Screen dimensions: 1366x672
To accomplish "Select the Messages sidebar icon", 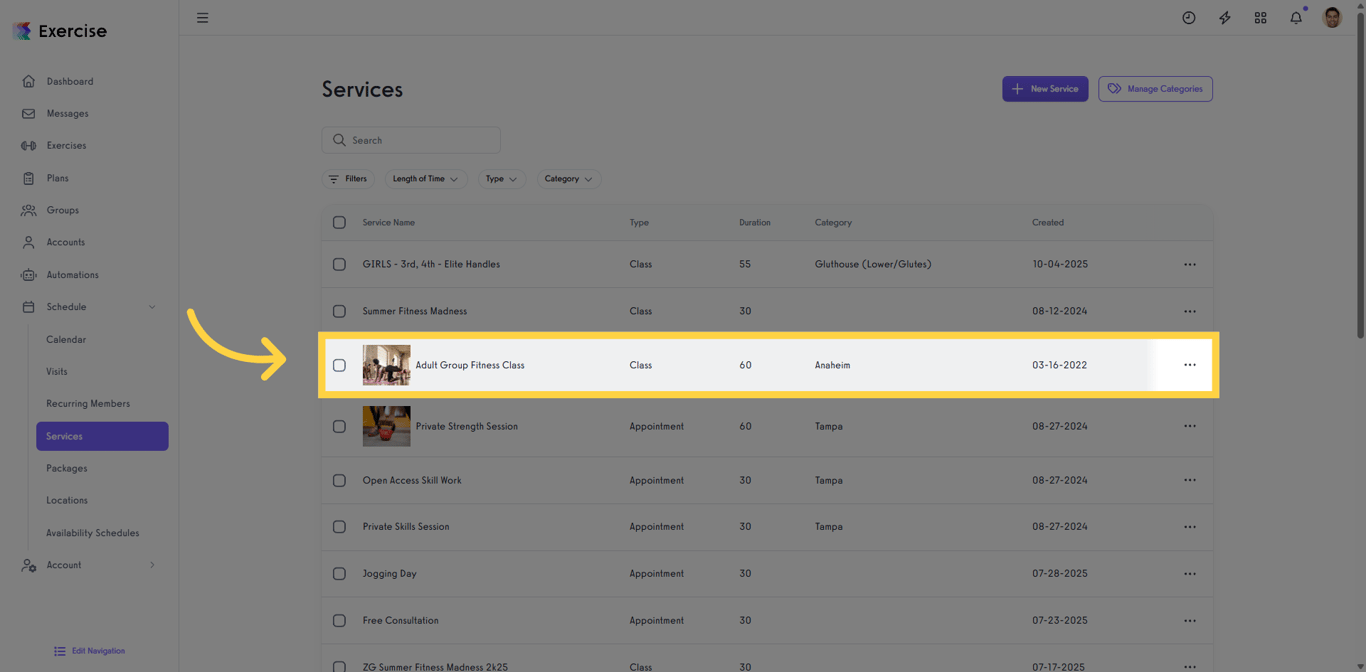I will tap(27, 113).
